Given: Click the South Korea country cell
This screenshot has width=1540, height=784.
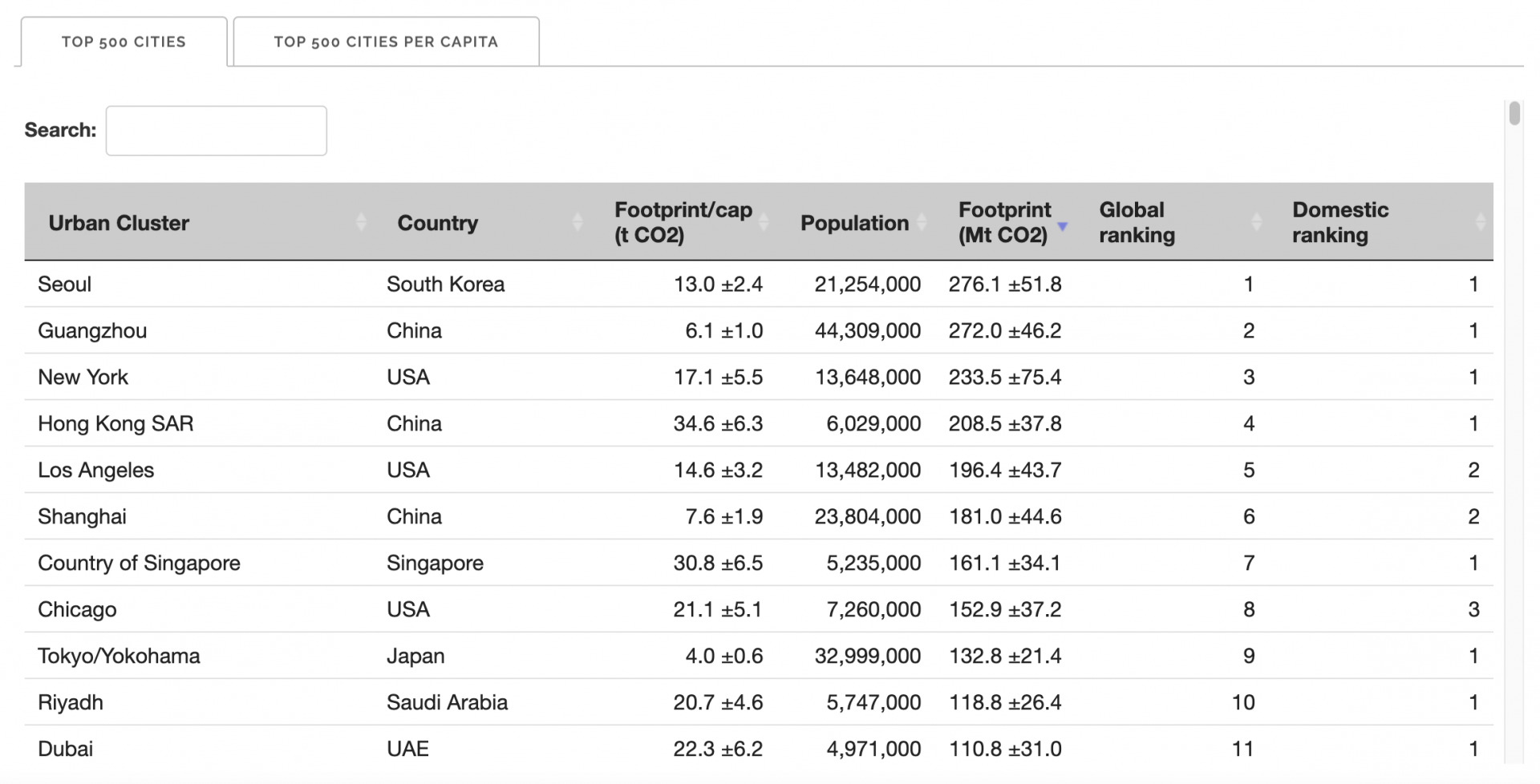Looking at the screenshot, I should click(446, 284).
